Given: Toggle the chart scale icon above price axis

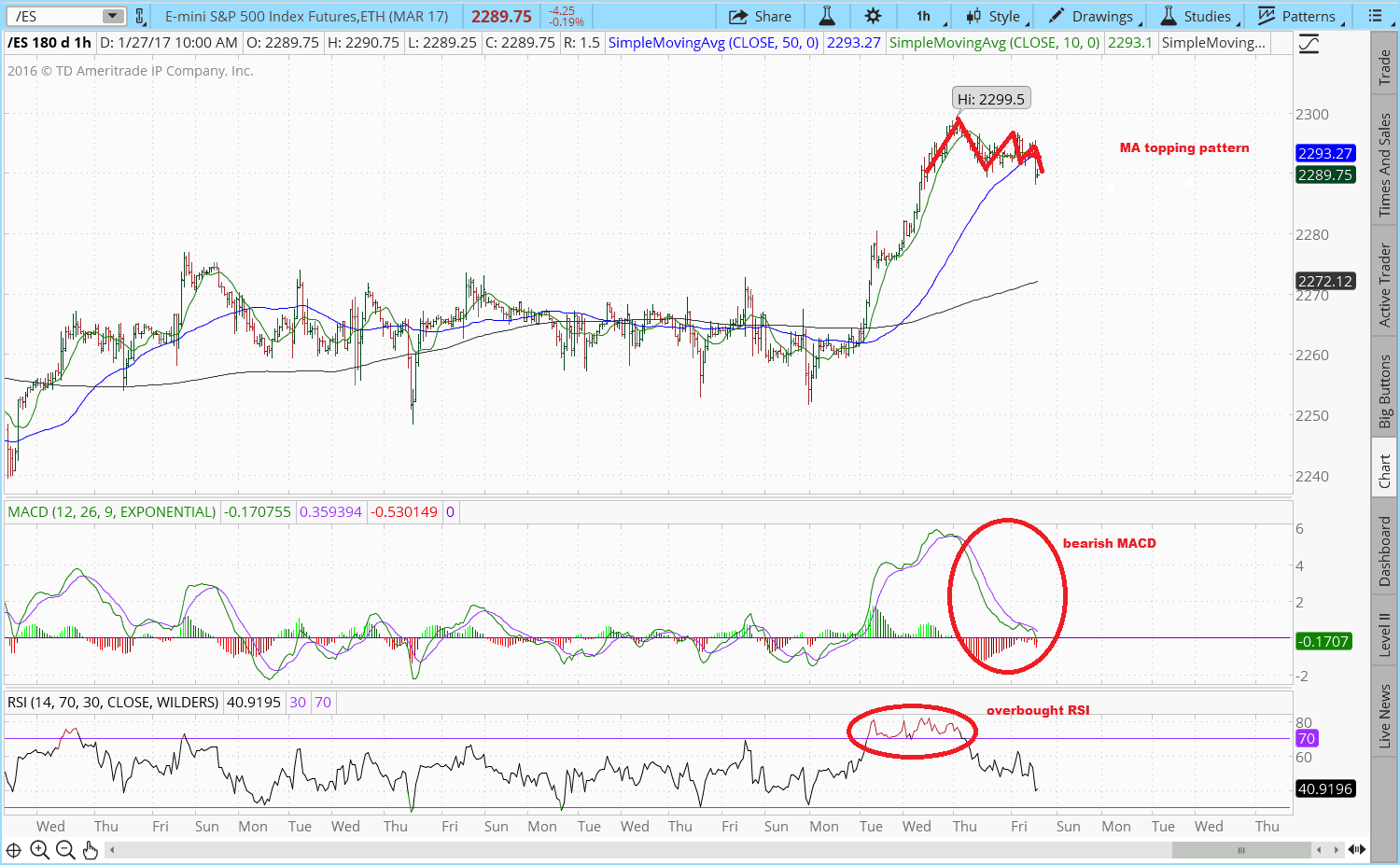Looking at the screenshot, I should pos(1309,44).
